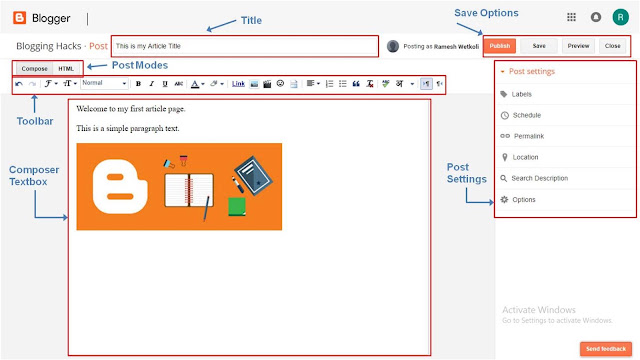Click the 'Welcome to my first article page.' text

pos(131,109)
